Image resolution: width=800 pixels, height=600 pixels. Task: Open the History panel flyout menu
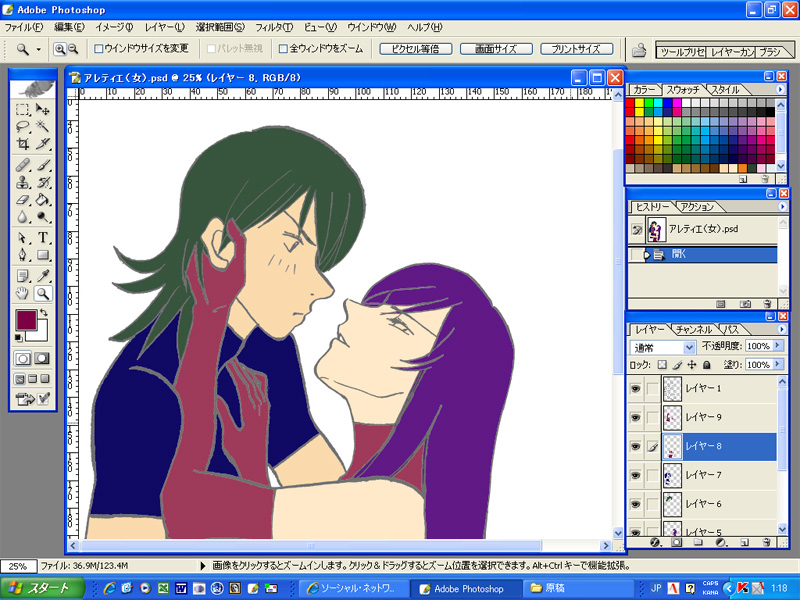click(x=782, y=207)
